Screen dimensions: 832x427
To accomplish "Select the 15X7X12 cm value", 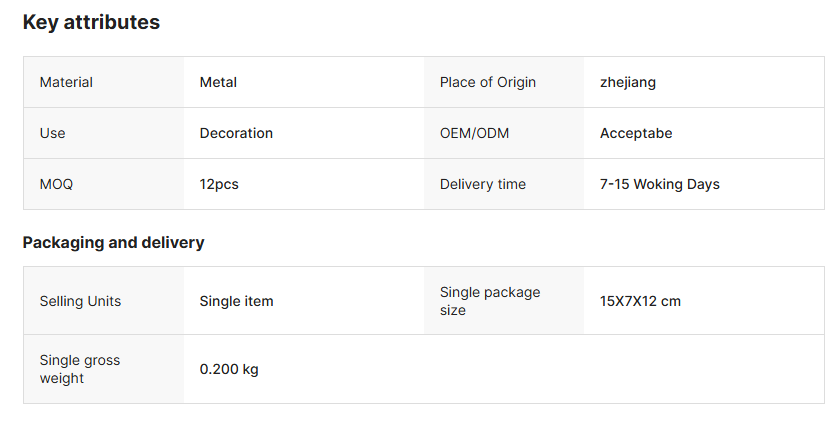I will tap(640, 301).
